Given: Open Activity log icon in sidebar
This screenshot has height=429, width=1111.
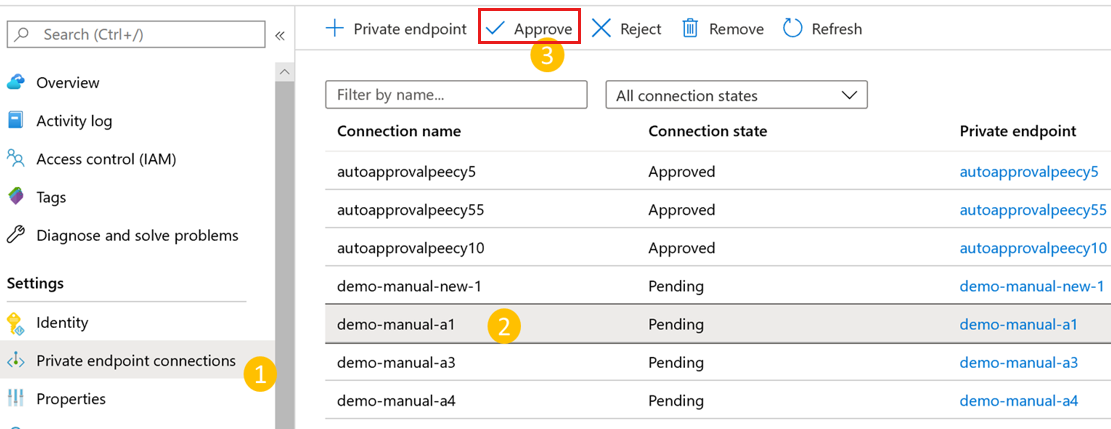Looking at the screenshot, I should coord(16,121).
